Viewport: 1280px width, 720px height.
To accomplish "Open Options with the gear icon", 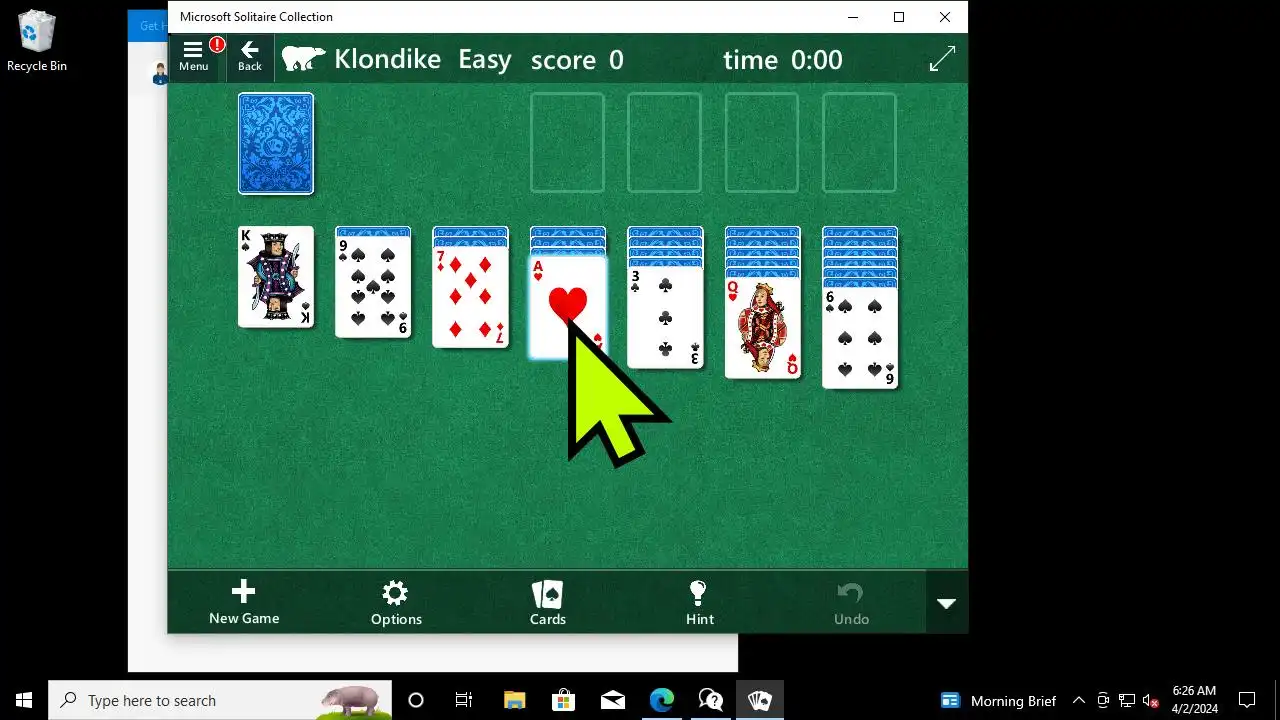I will (396, 603).
